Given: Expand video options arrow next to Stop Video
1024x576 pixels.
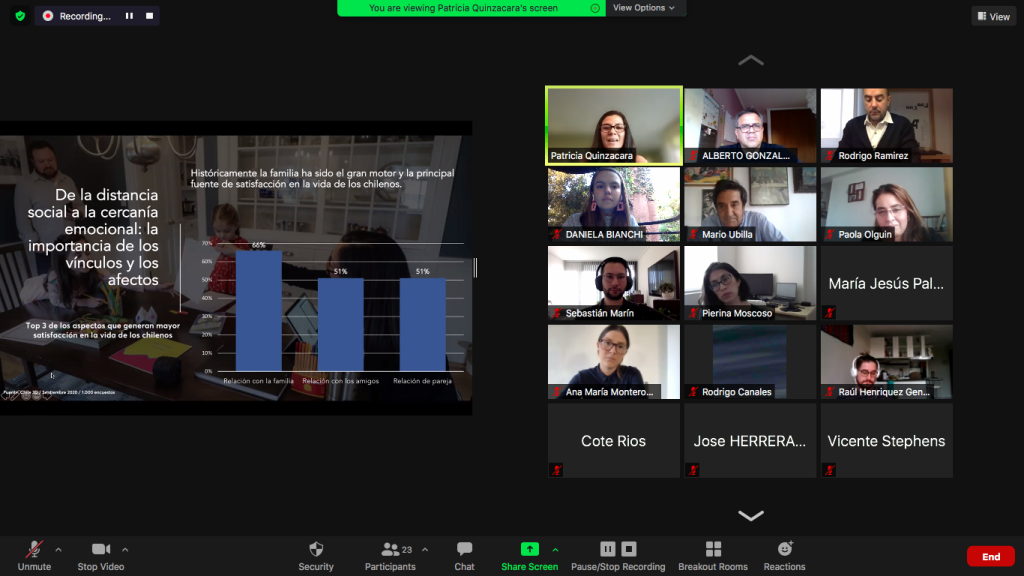Looking at the screenshot, I should pos(125,549).
